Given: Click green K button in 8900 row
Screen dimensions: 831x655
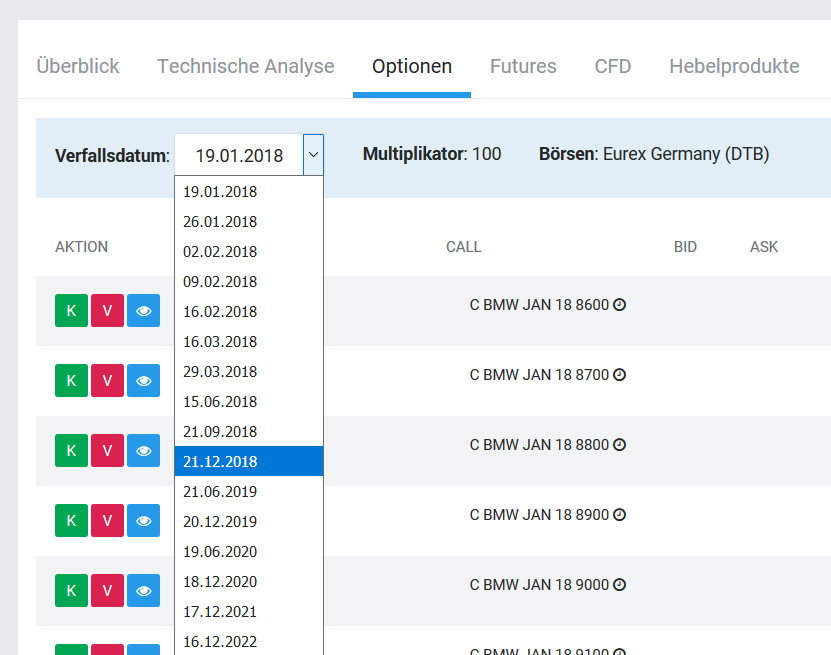Looking at the screenshot, I should pos(72,520).
